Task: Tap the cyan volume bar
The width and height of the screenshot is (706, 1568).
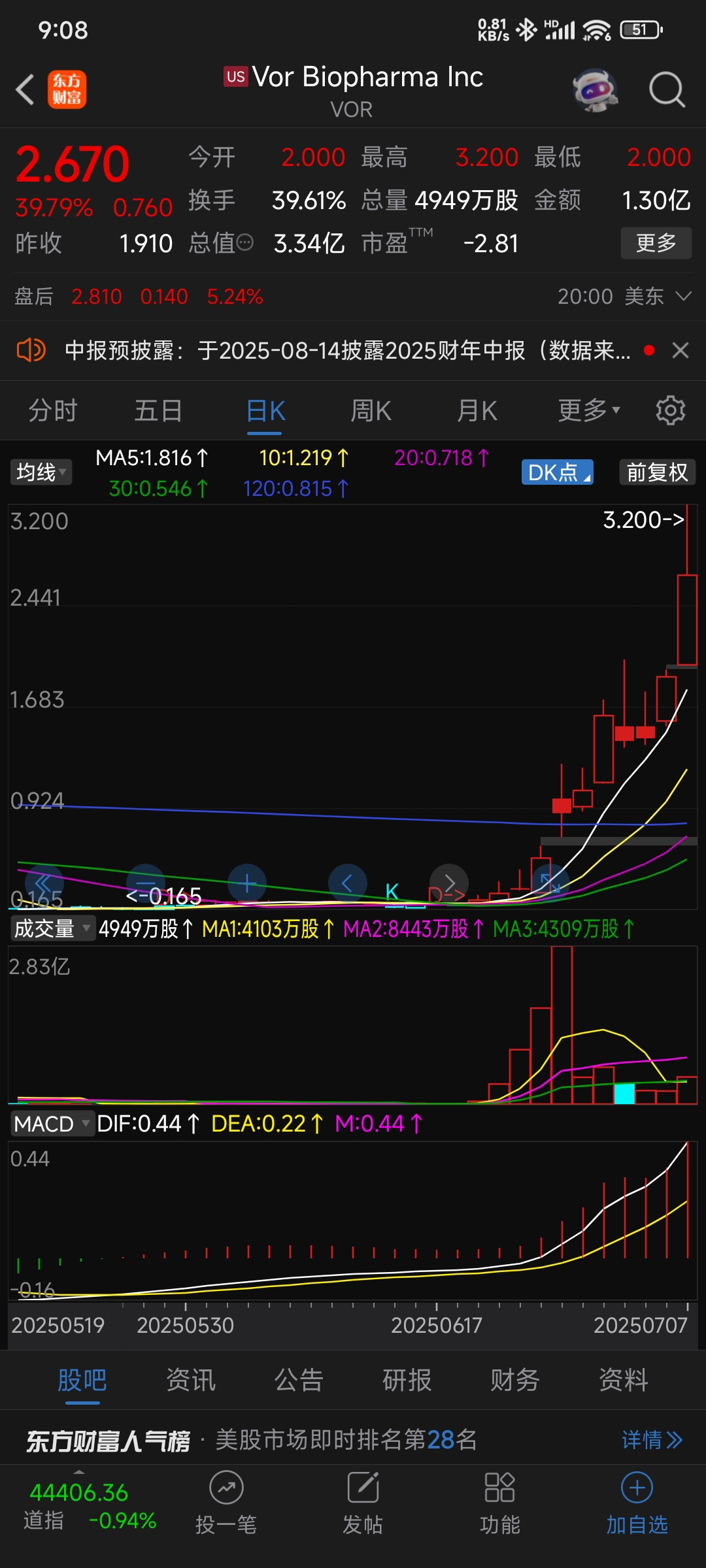Action: coord(624,1094)
